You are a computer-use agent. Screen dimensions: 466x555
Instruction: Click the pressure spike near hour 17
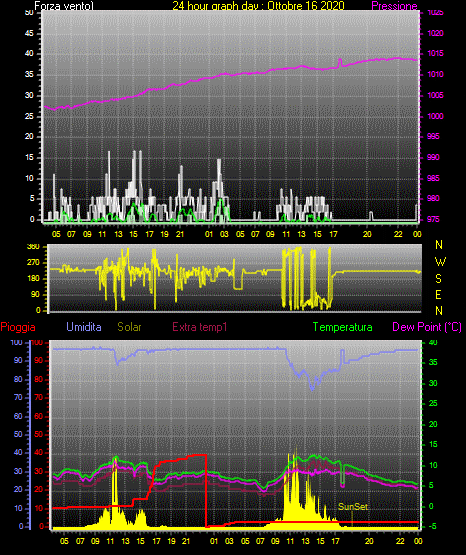pos(340,62)
